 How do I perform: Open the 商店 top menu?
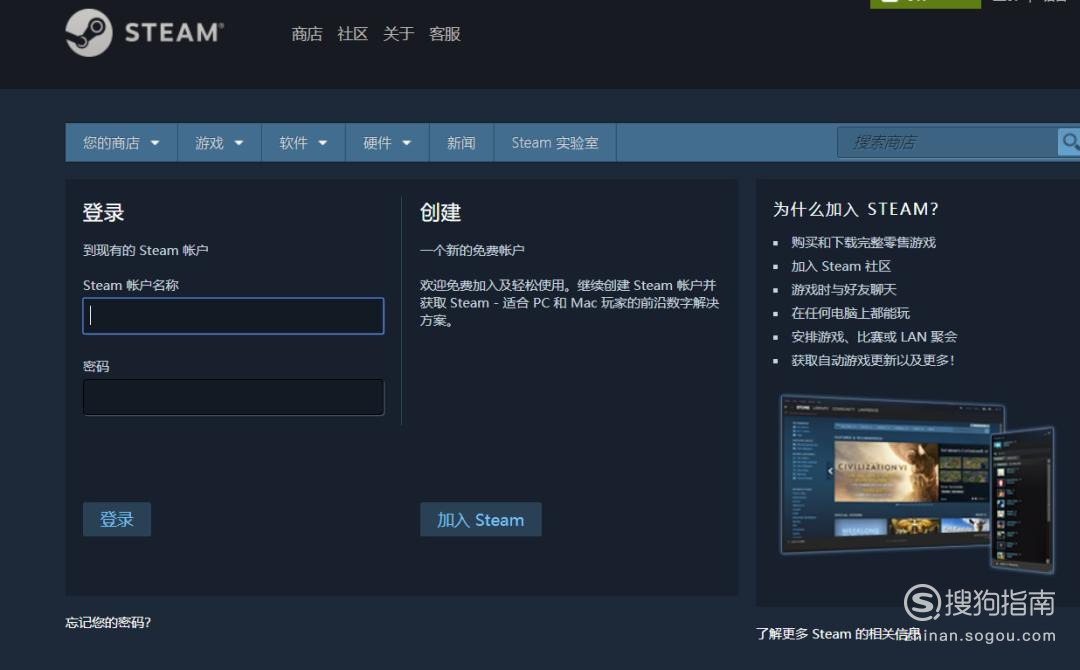tap(307, 34)
